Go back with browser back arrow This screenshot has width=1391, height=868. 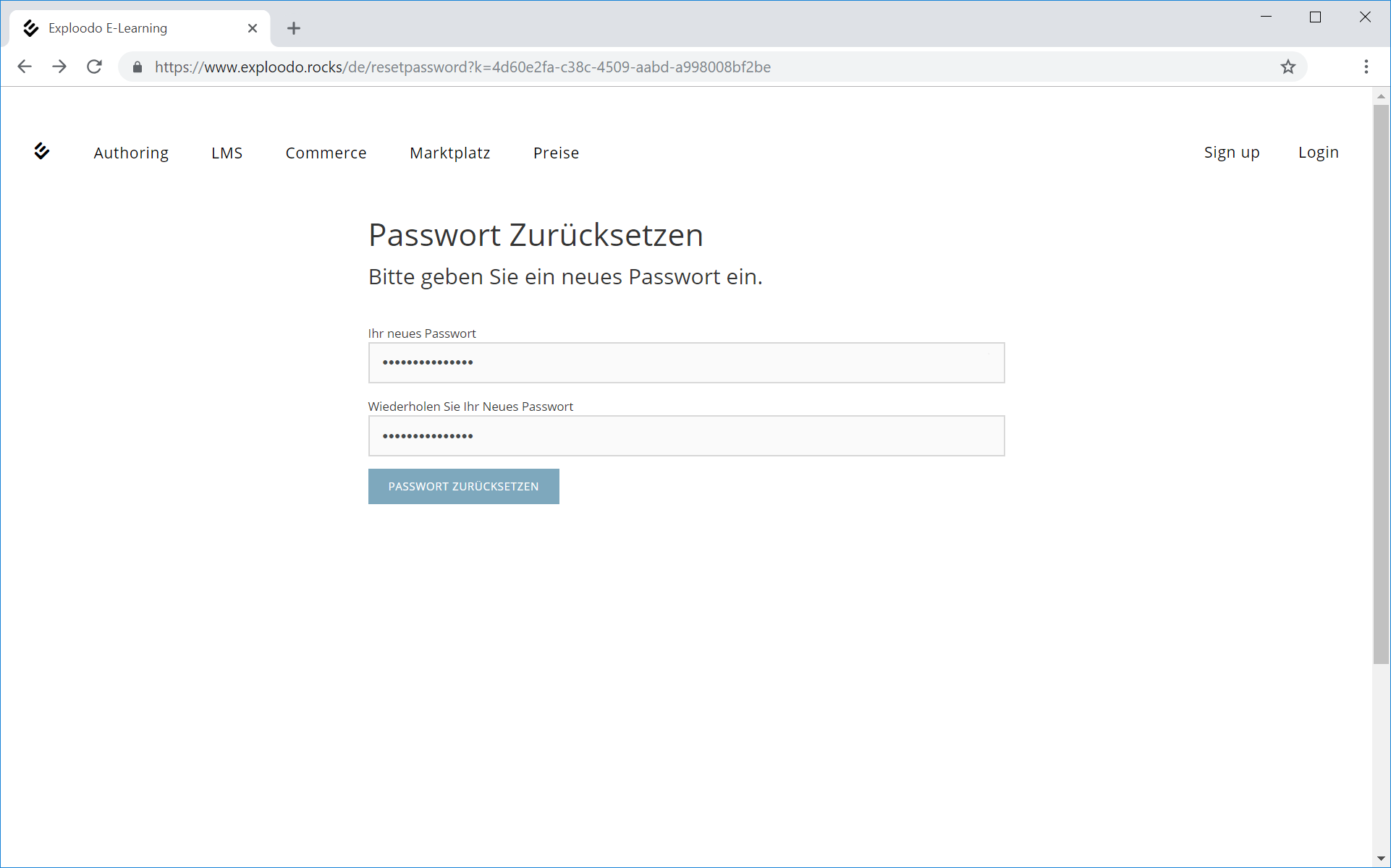[25, 67]
